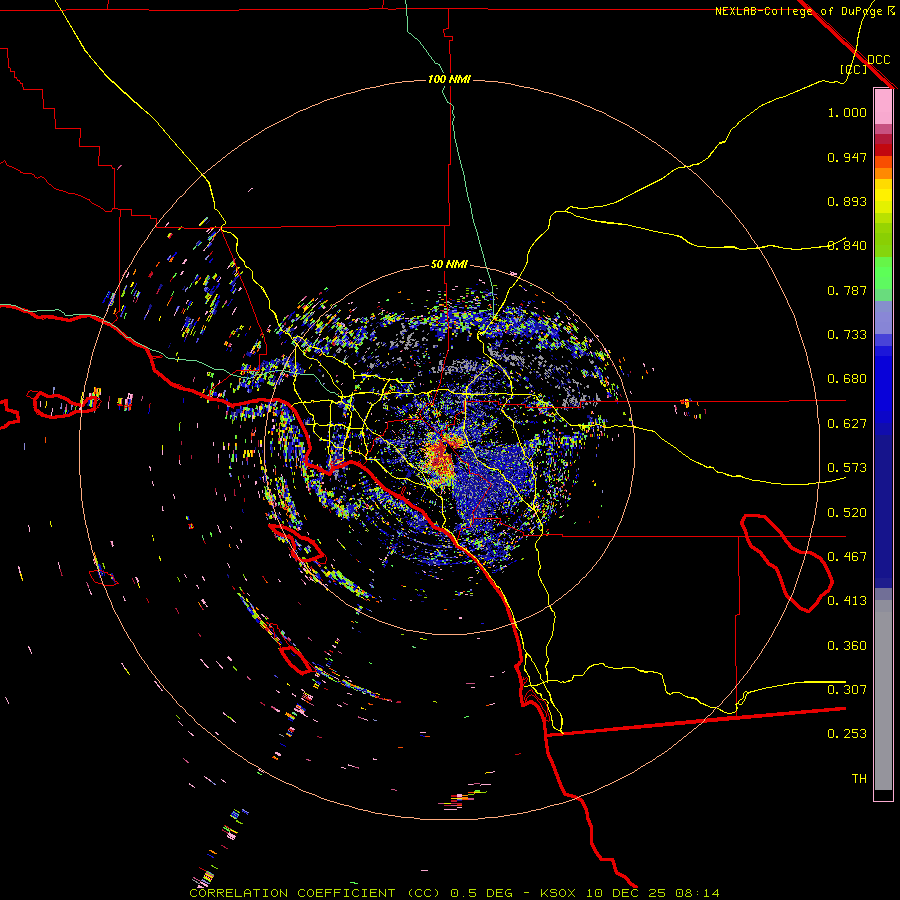This screenshot has width=900, height=900.
Task: Click the 0.680 scale value
Action: coord(847,379)
